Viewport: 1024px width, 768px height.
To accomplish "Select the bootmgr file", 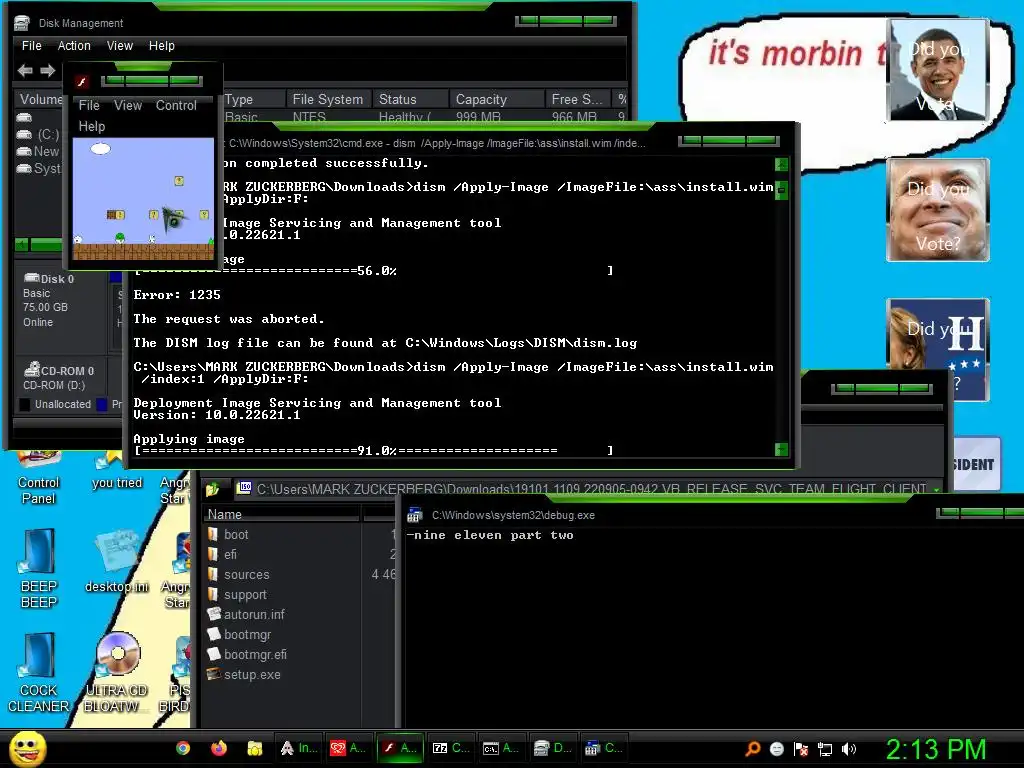I will pos(239,635).
